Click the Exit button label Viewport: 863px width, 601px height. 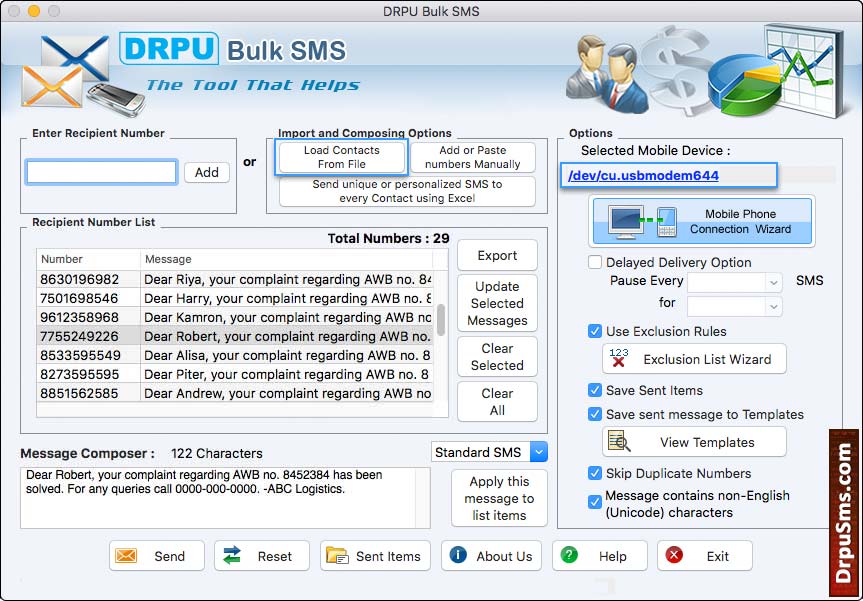point(718,556)
